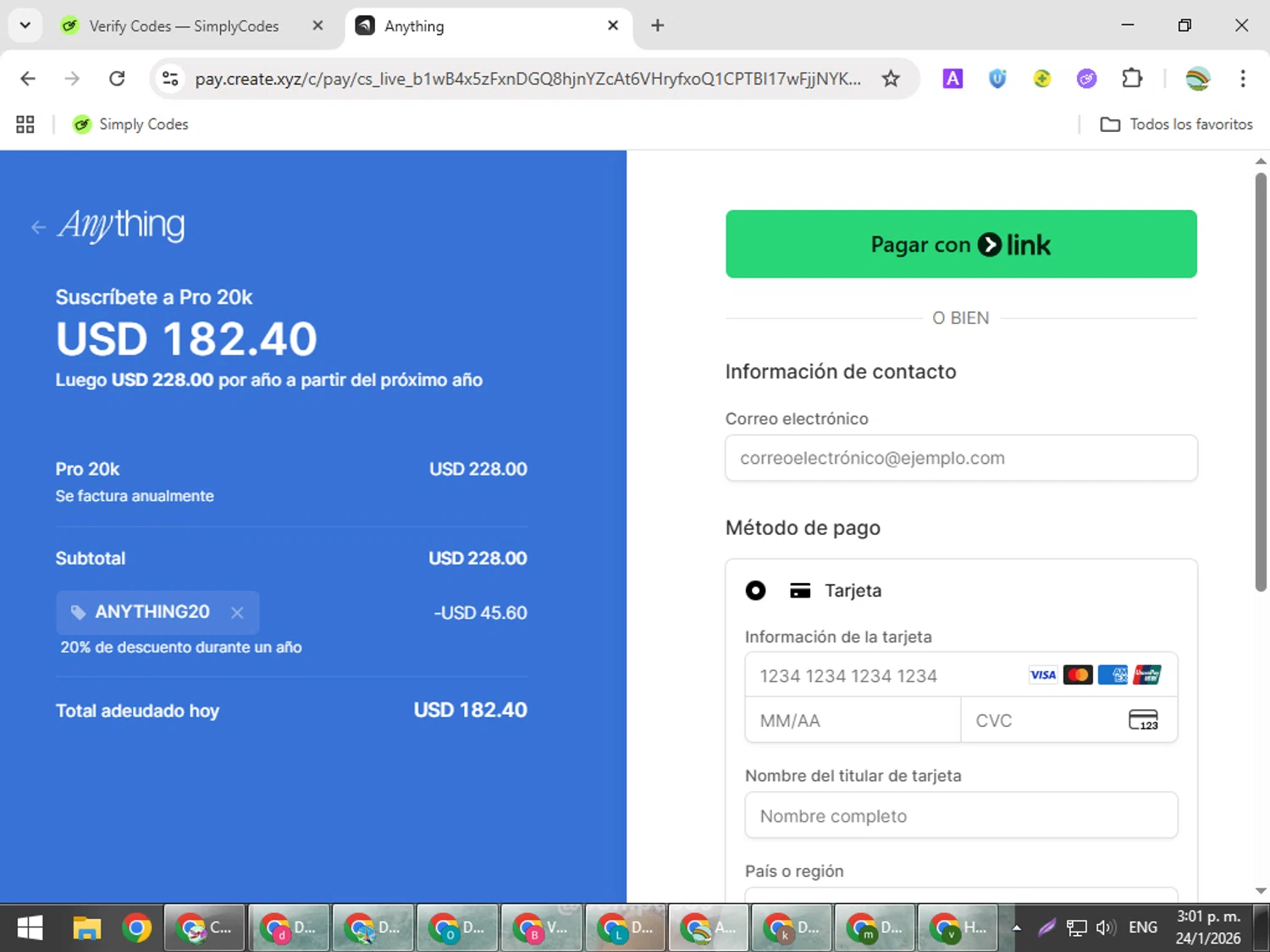1270x952 pixels.
Task: Open the Chrome three-dot menu
Action: coord(1243,79)
